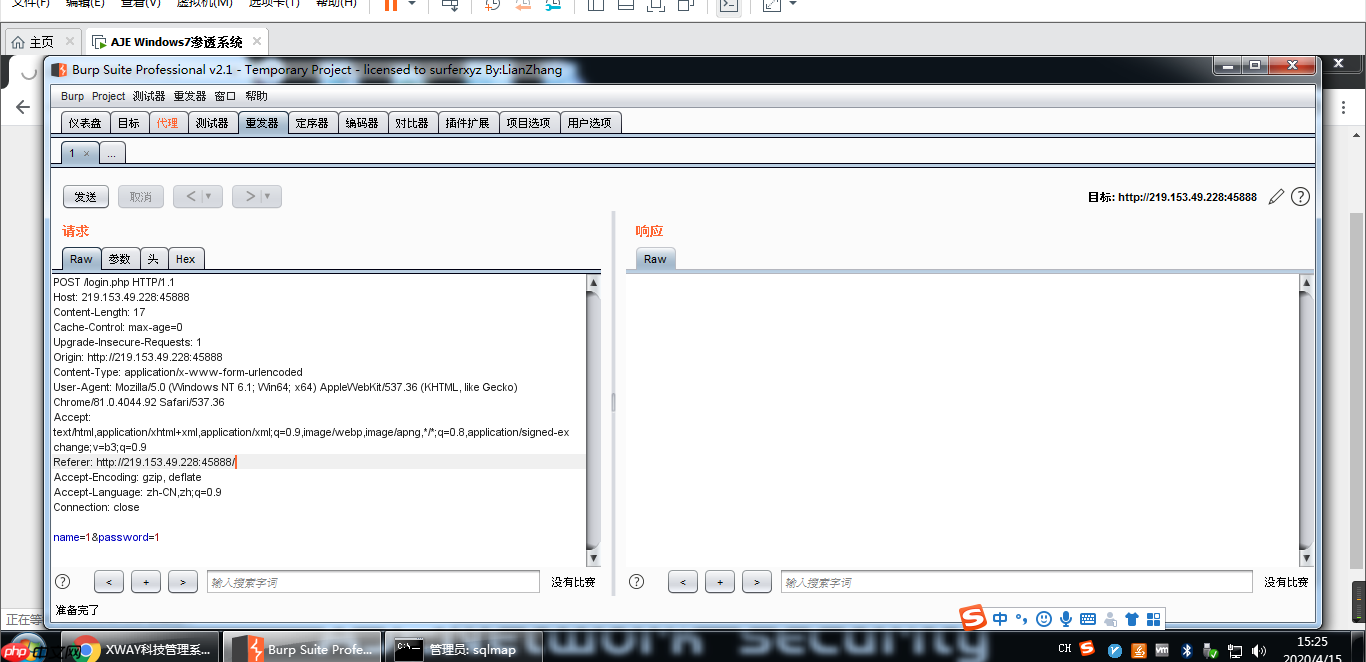Viewport: 1366px width, 662px height.
Task: Expand the forward-history dropdown arrow in Repeater
Action: tap(268, 196)
